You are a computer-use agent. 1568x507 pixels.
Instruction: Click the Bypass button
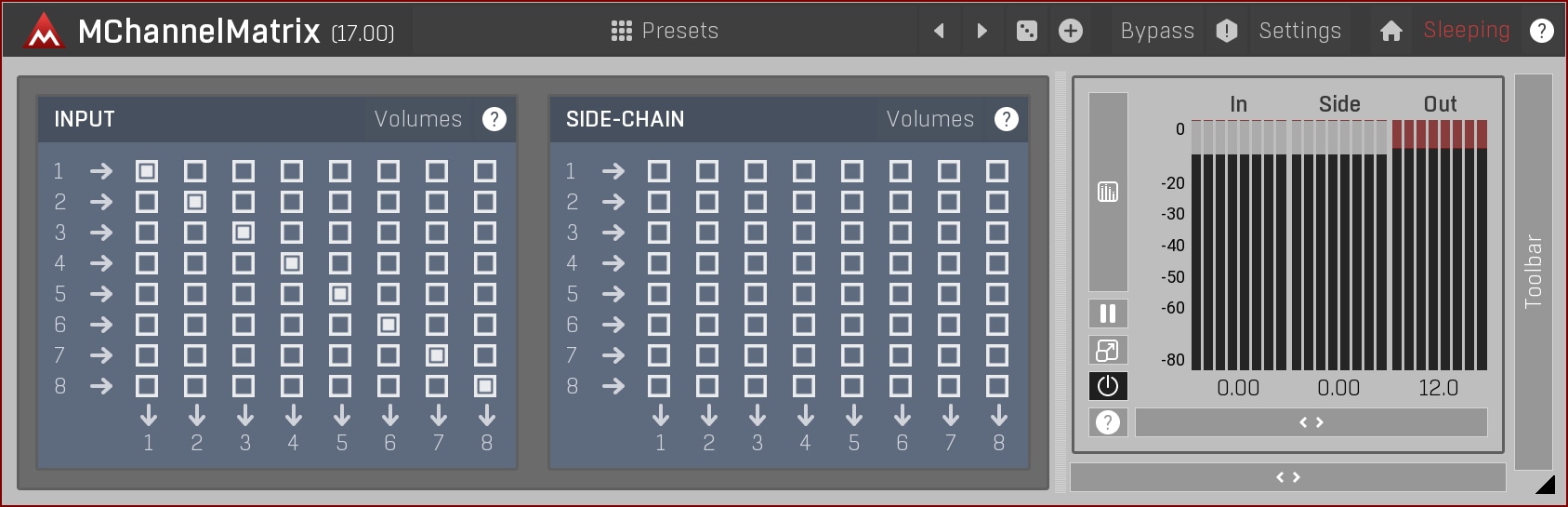1157,31
